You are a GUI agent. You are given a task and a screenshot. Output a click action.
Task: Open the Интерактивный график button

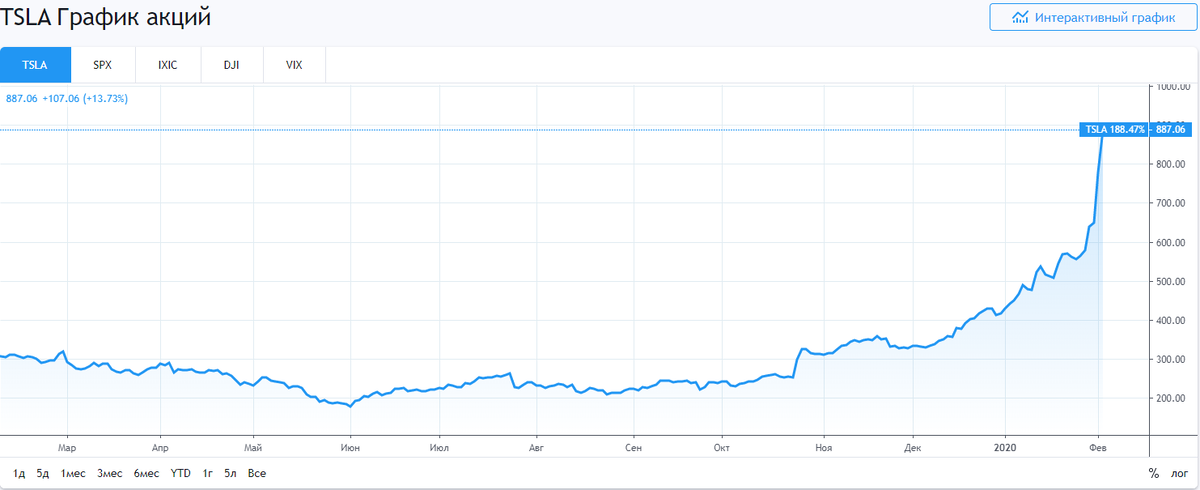[1094, 17]
